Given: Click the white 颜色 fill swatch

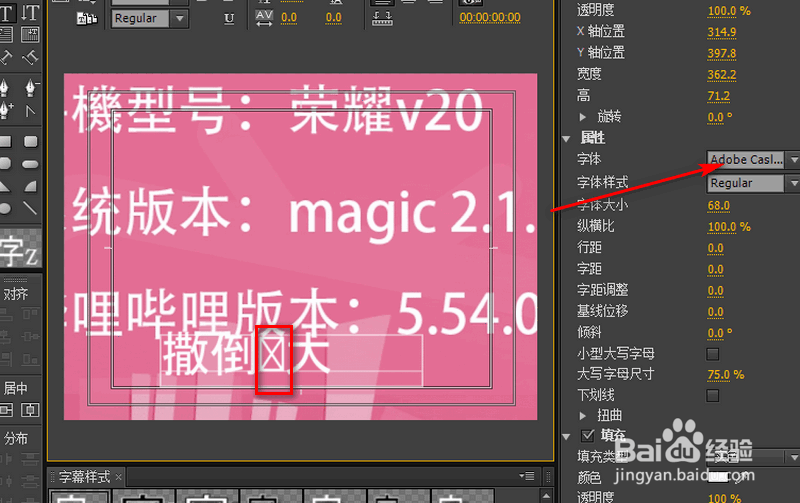Looking at the screenshot, I should tap(718, 477).
